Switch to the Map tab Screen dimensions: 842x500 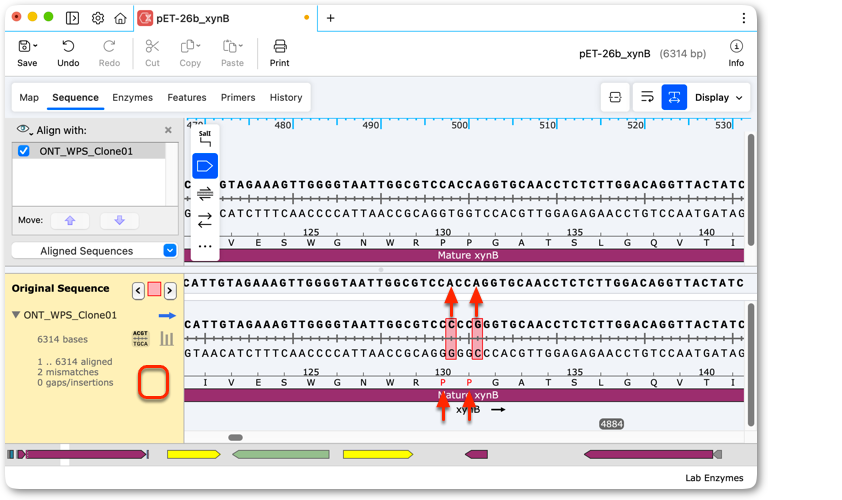tap(29, 97)
